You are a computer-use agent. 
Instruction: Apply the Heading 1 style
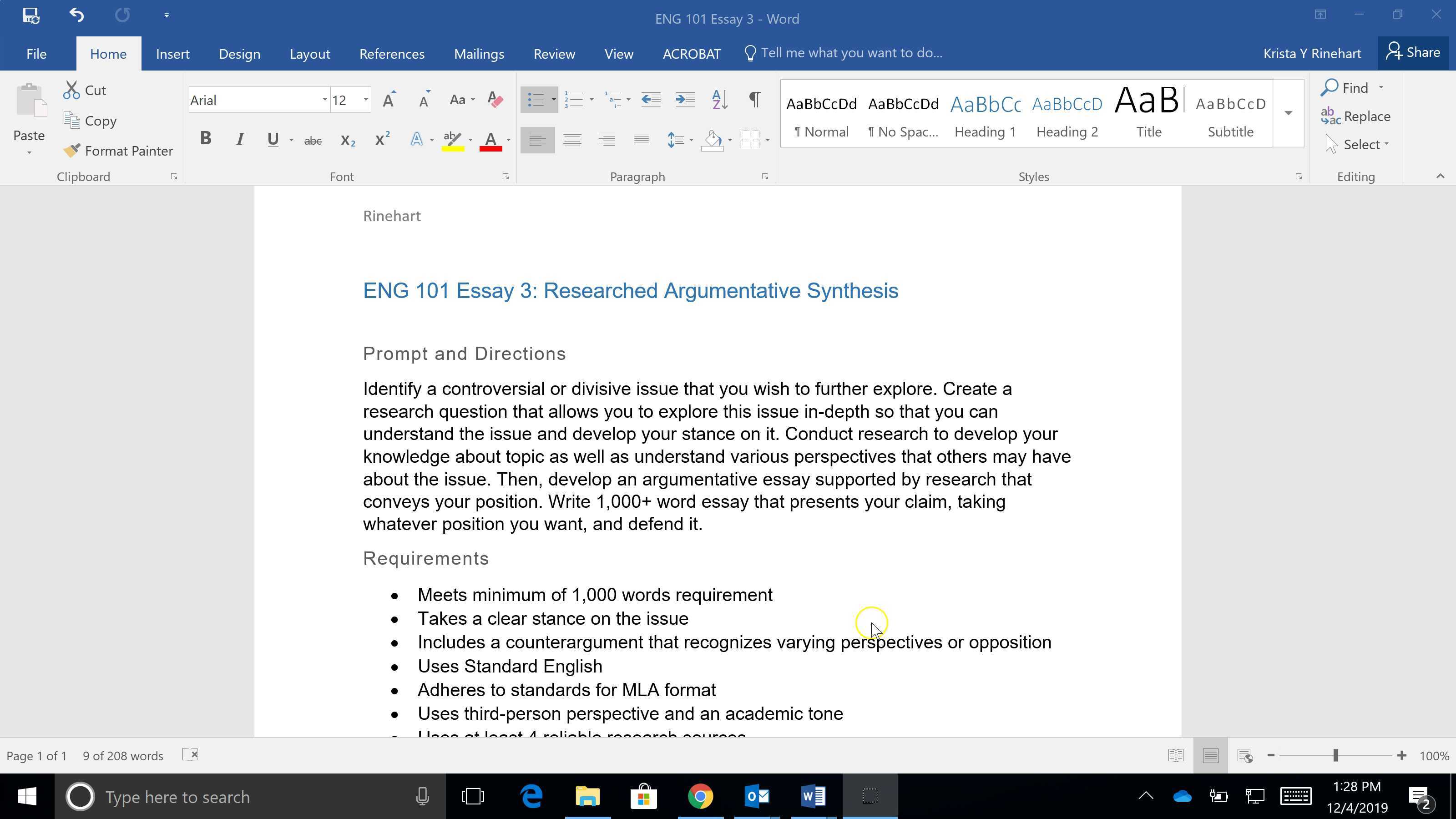click(985, 113)
